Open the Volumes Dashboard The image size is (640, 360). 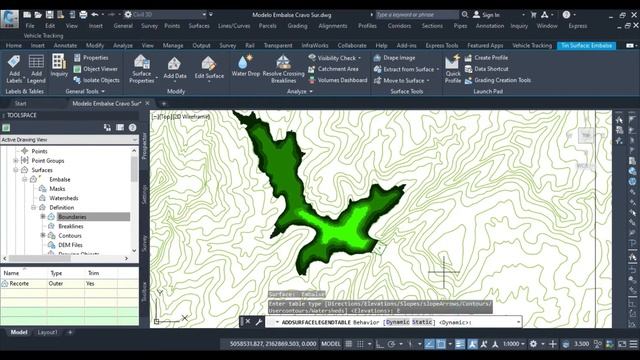point(338,80)
